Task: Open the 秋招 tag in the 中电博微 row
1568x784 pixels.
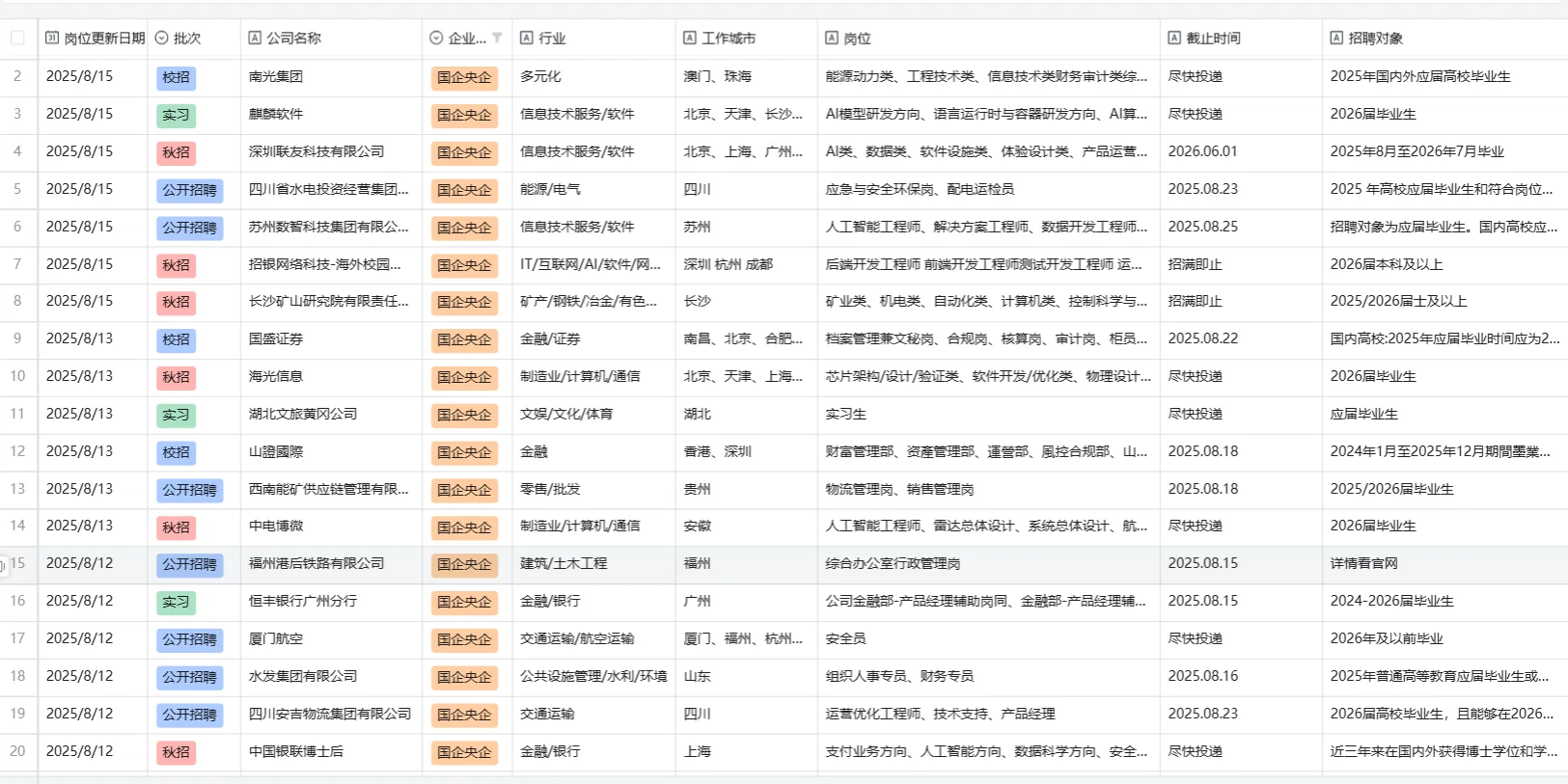Action: point(177,527)
